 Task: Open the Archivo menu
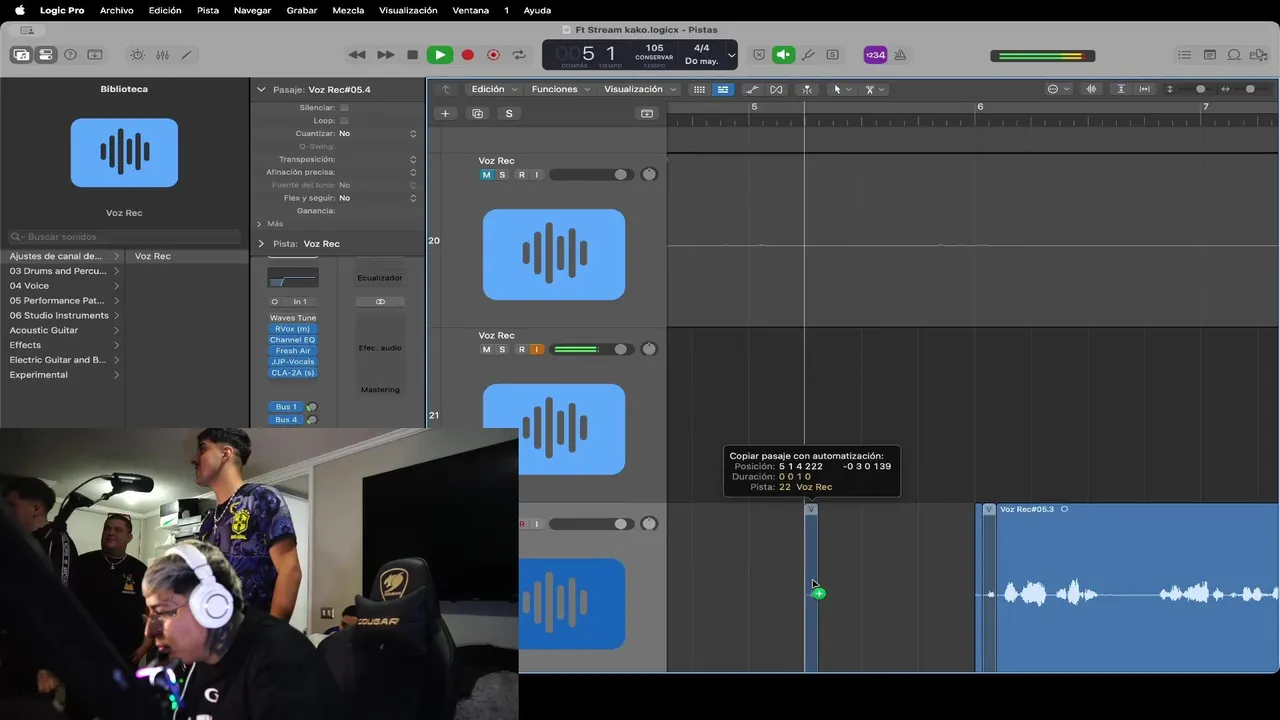pos(117,10)
